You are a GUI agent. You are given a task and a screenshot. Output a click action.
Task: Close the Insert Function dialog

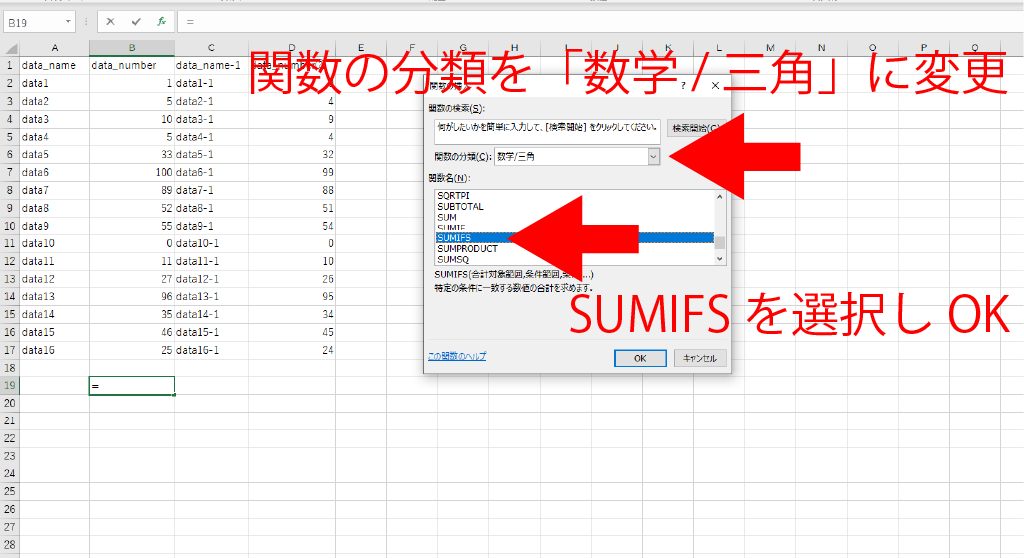tap(715, 86)
